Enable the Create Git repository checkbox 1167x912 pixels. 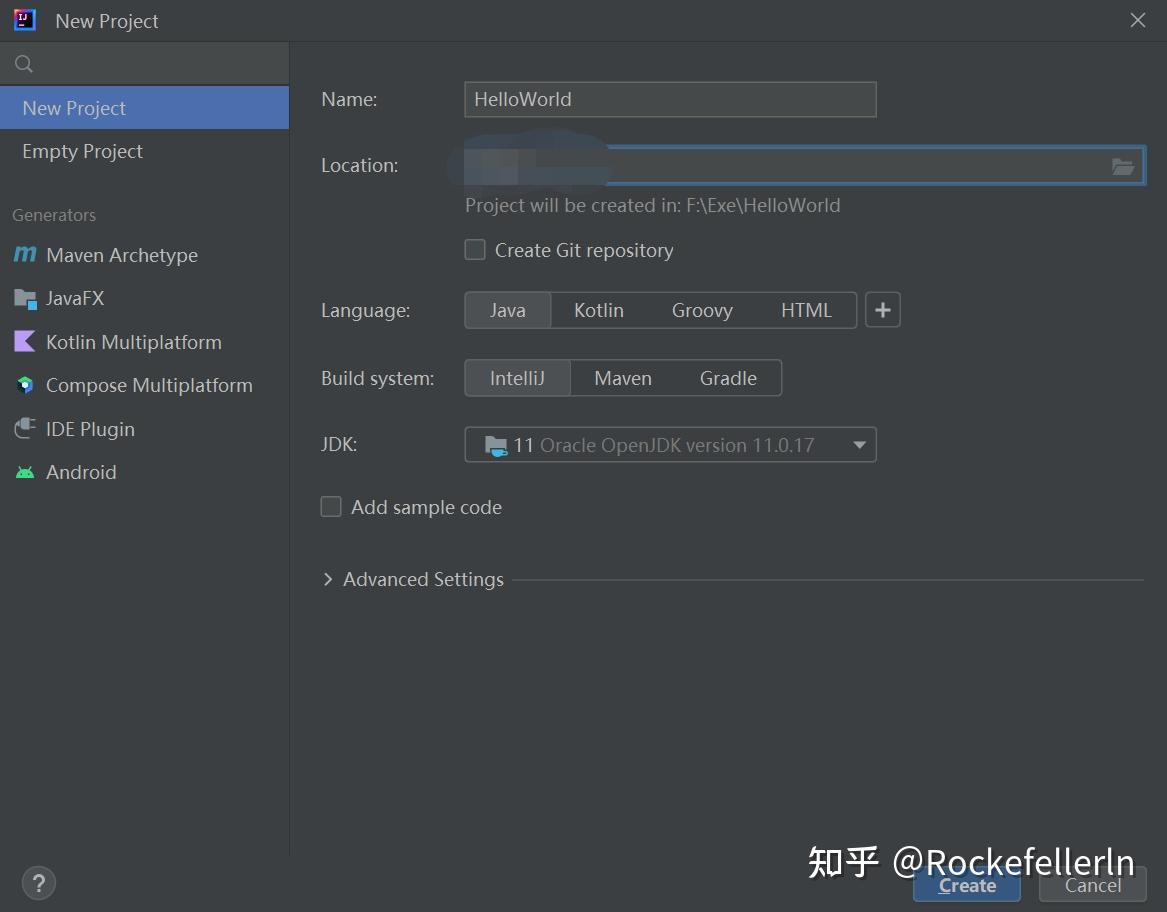pyautogui.click(x=474, y=249)
